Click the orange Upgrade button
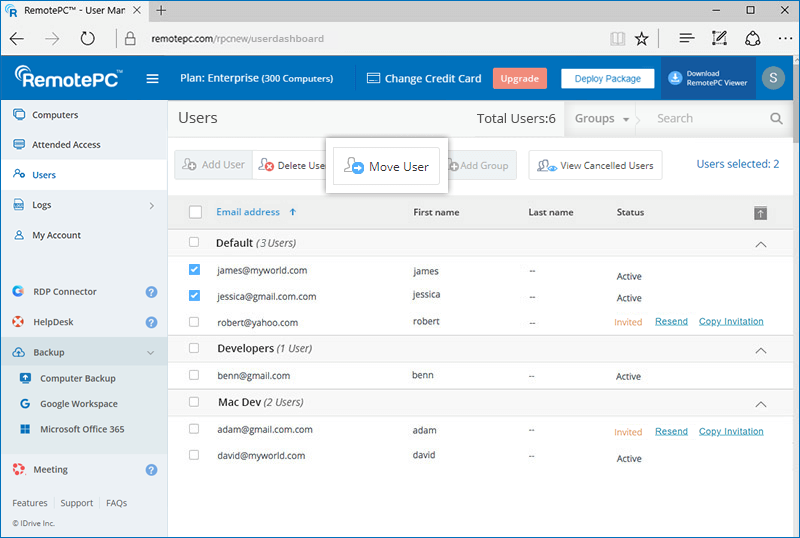 tap(519, 79)
